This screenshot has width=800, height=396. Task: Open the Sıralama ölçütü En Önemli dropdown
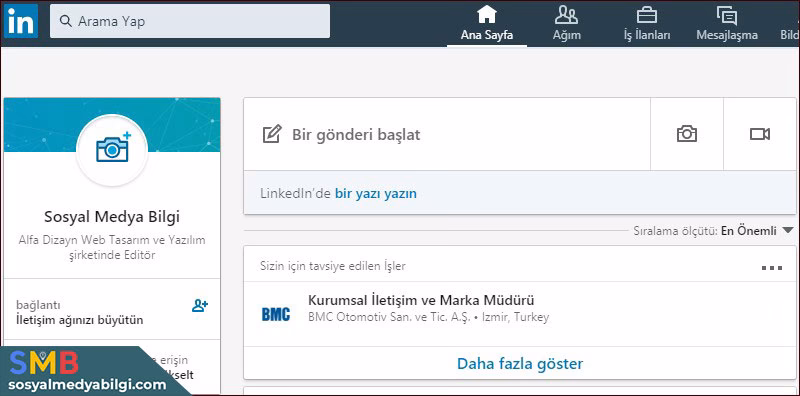[x=714, y=231]
